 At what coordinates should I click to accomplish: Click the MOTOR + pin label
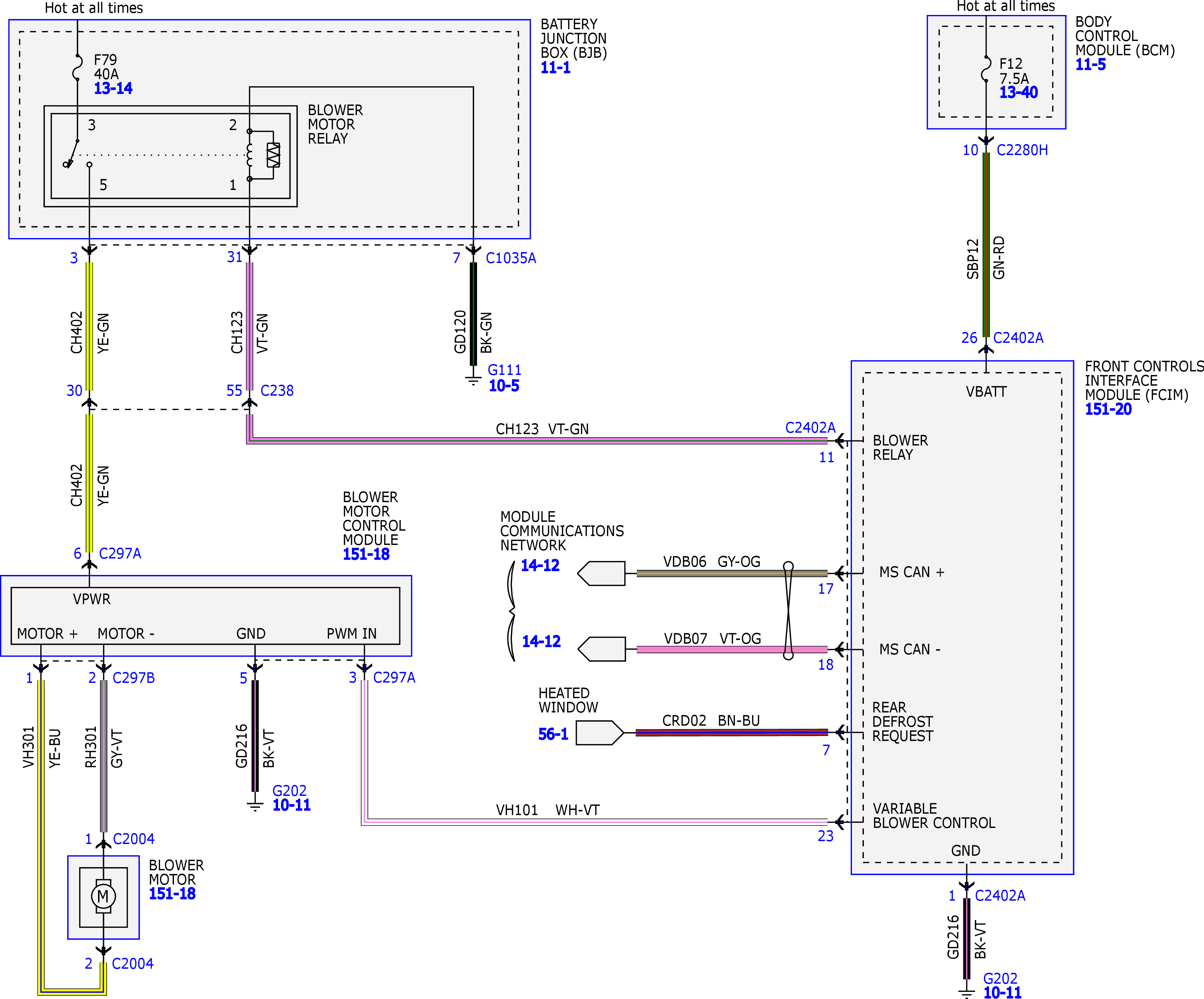47,633
